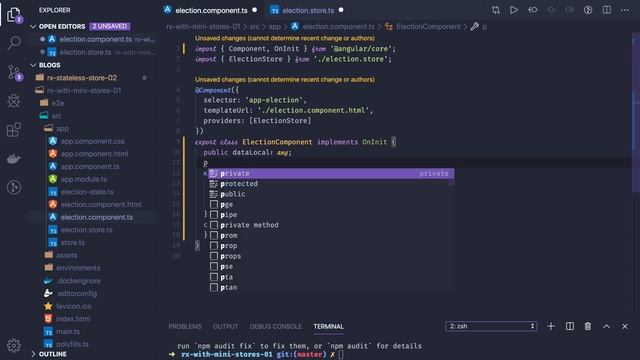Open the Problems panel tab
Viewport: 640px width, 360px height.
[x=185, y=326]
